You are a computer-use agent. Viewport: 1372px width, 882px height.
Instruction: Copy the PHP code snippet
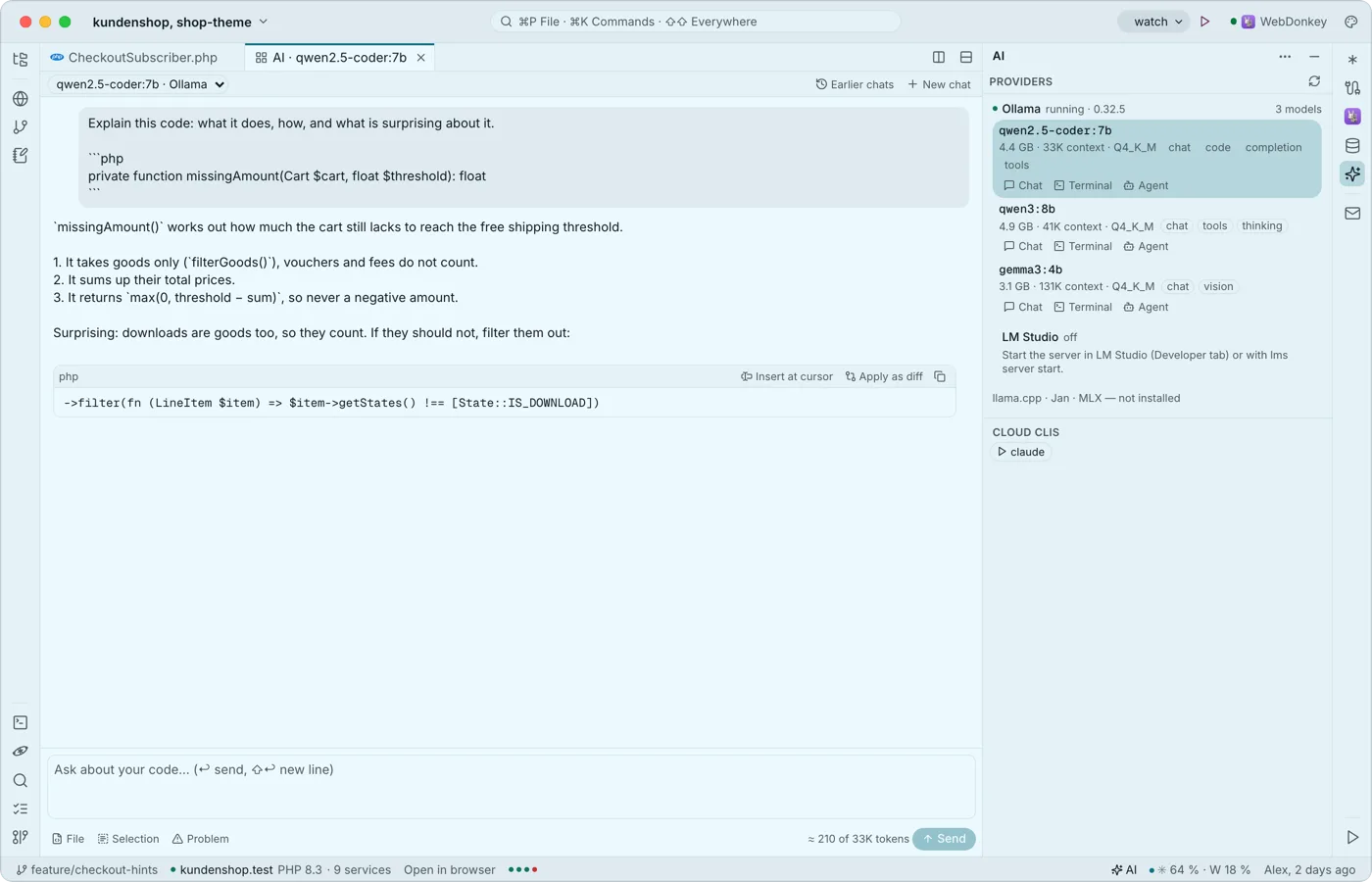[x=940, y=376]
